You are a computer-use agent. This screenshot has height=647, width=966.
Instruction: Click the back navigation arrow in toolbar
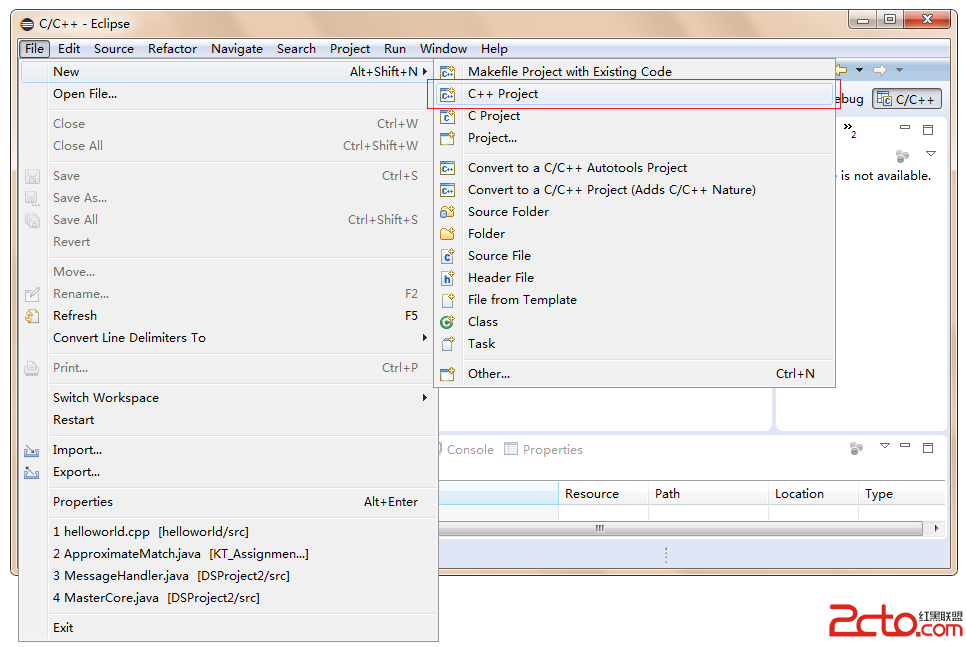tap(841, 70)
